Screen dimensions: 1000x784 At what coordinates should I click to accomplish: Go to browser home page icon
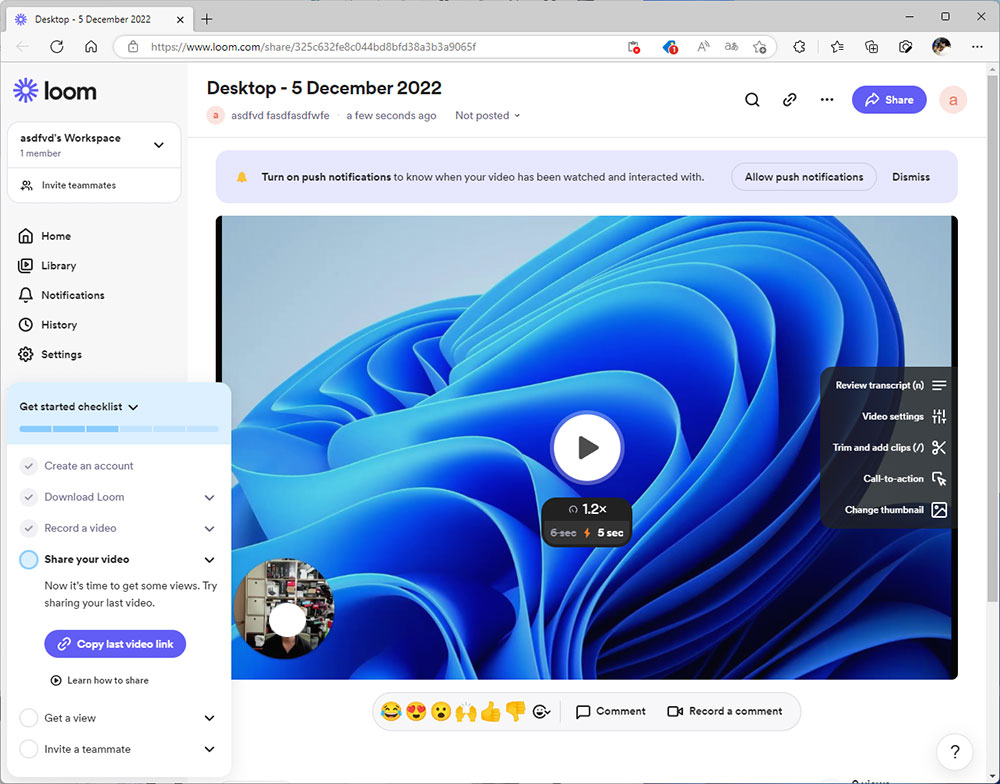(91, 47)
